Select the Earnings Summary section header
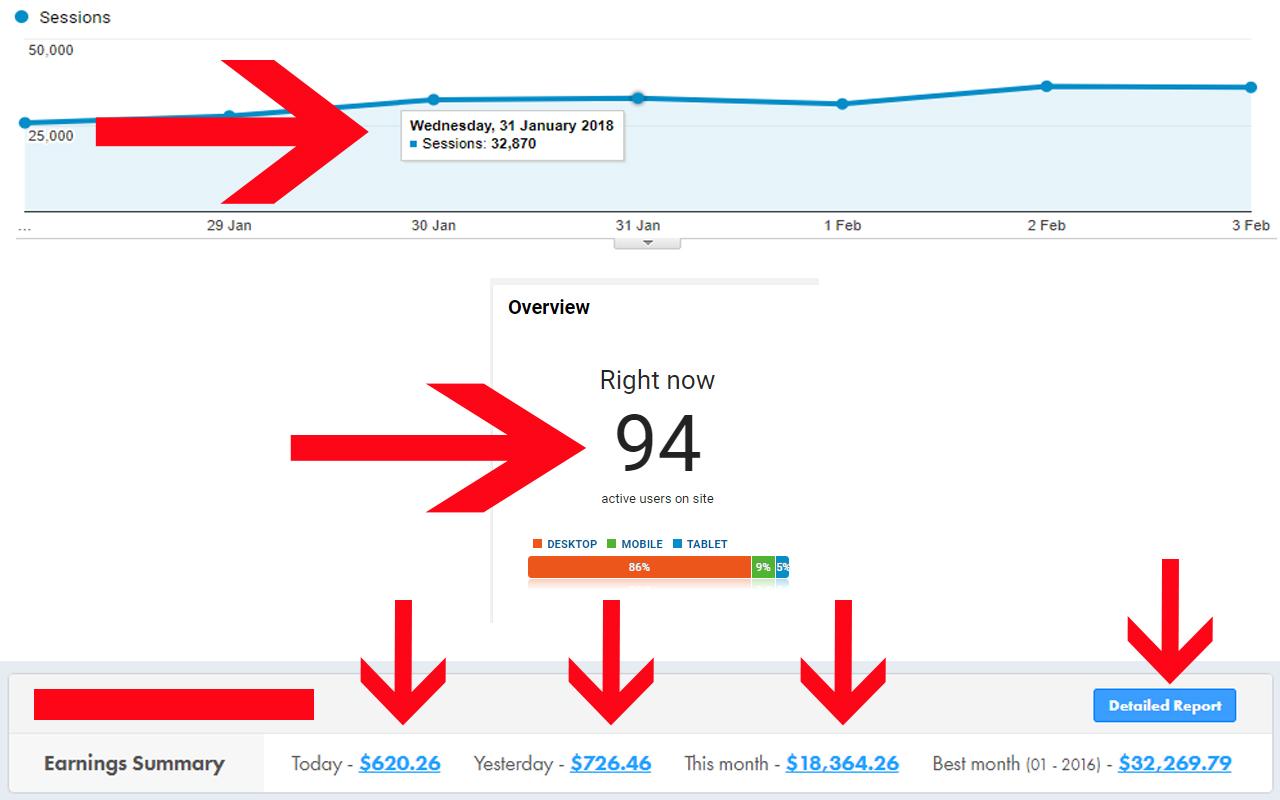 coord(133,763)
